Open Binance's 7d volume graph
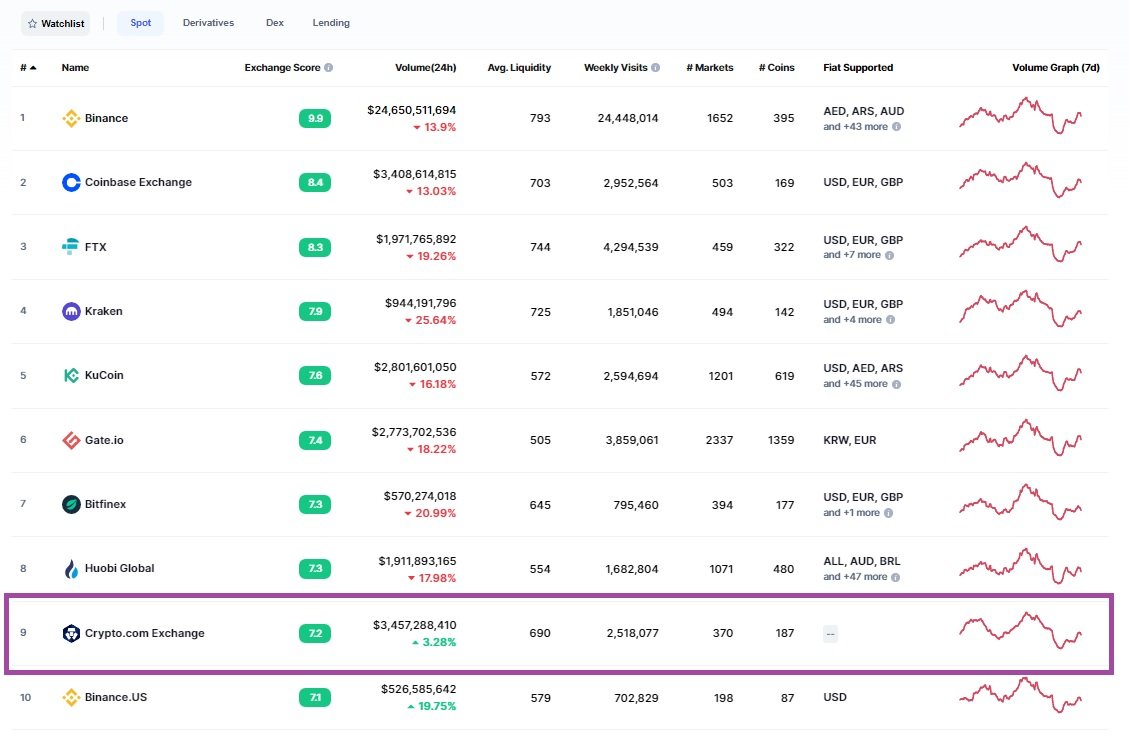Viewport: 1129px width, 739px height. coord(1020,116)
